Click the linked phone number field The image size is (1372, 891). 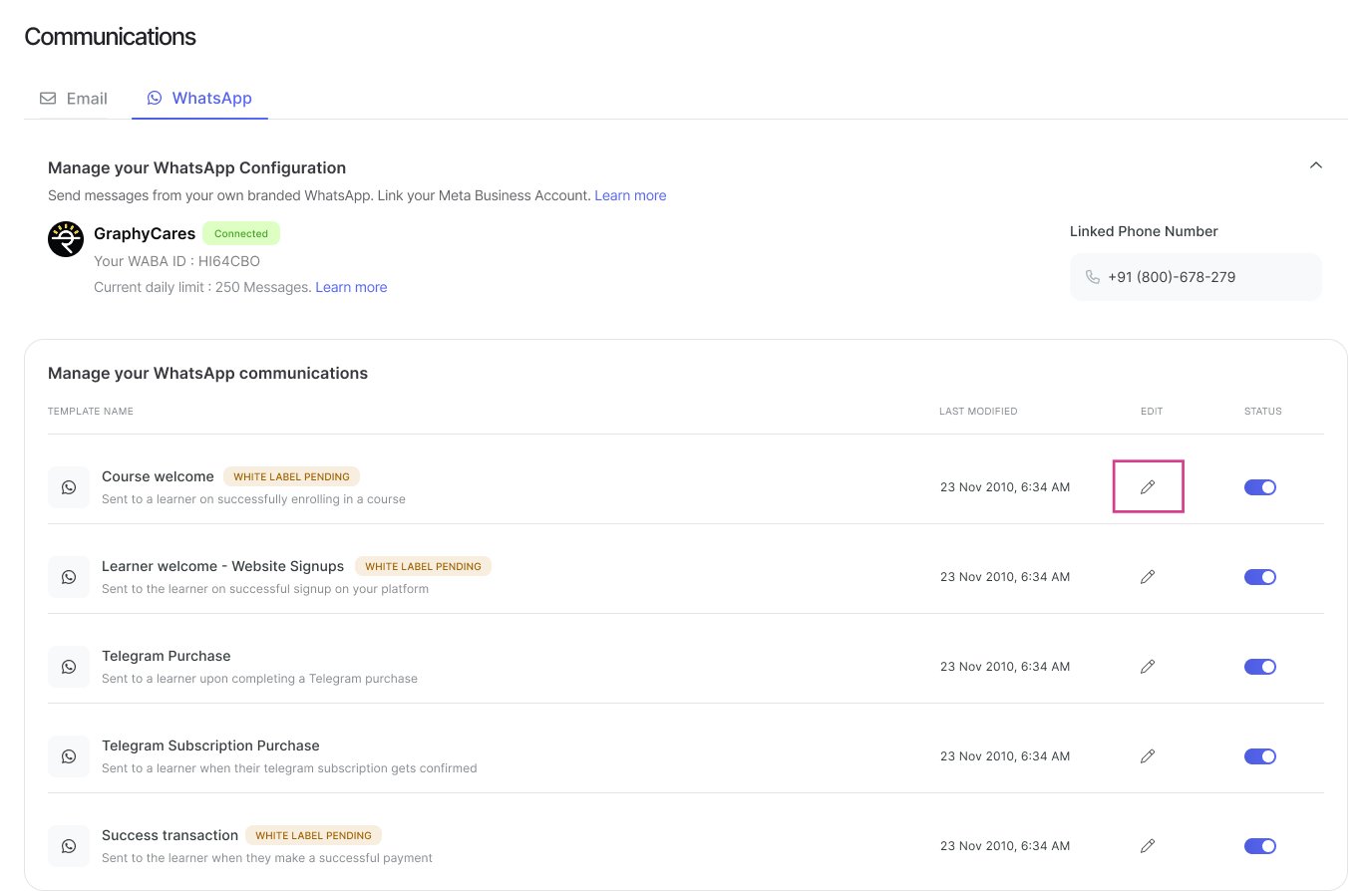coord(1195,277)
